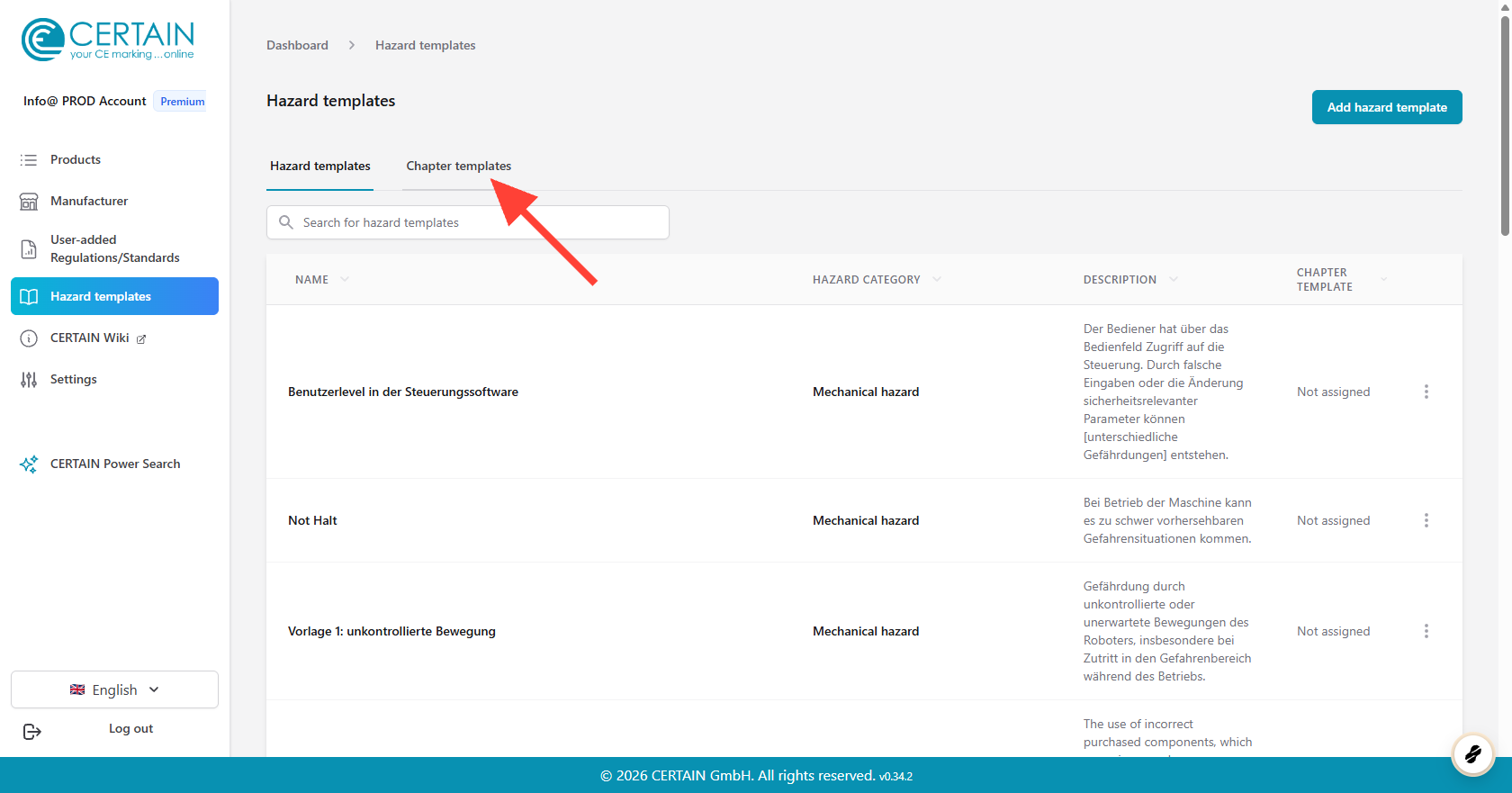
Task: Click the User-added Regulations document icon
Action: (29, 248)
